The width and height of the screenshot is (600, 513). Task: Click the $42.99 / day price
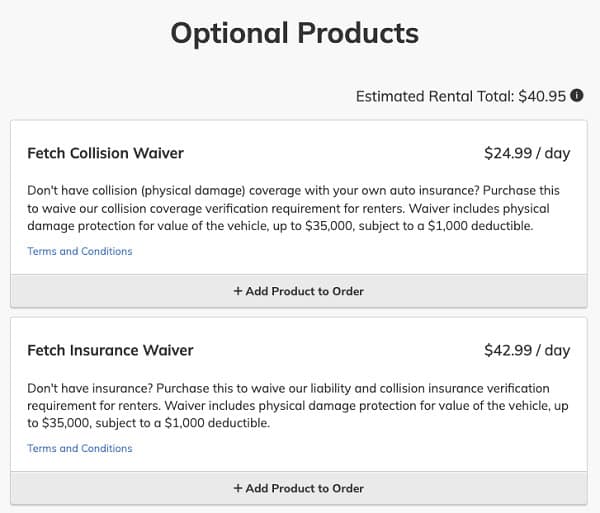tap(527, 350)
